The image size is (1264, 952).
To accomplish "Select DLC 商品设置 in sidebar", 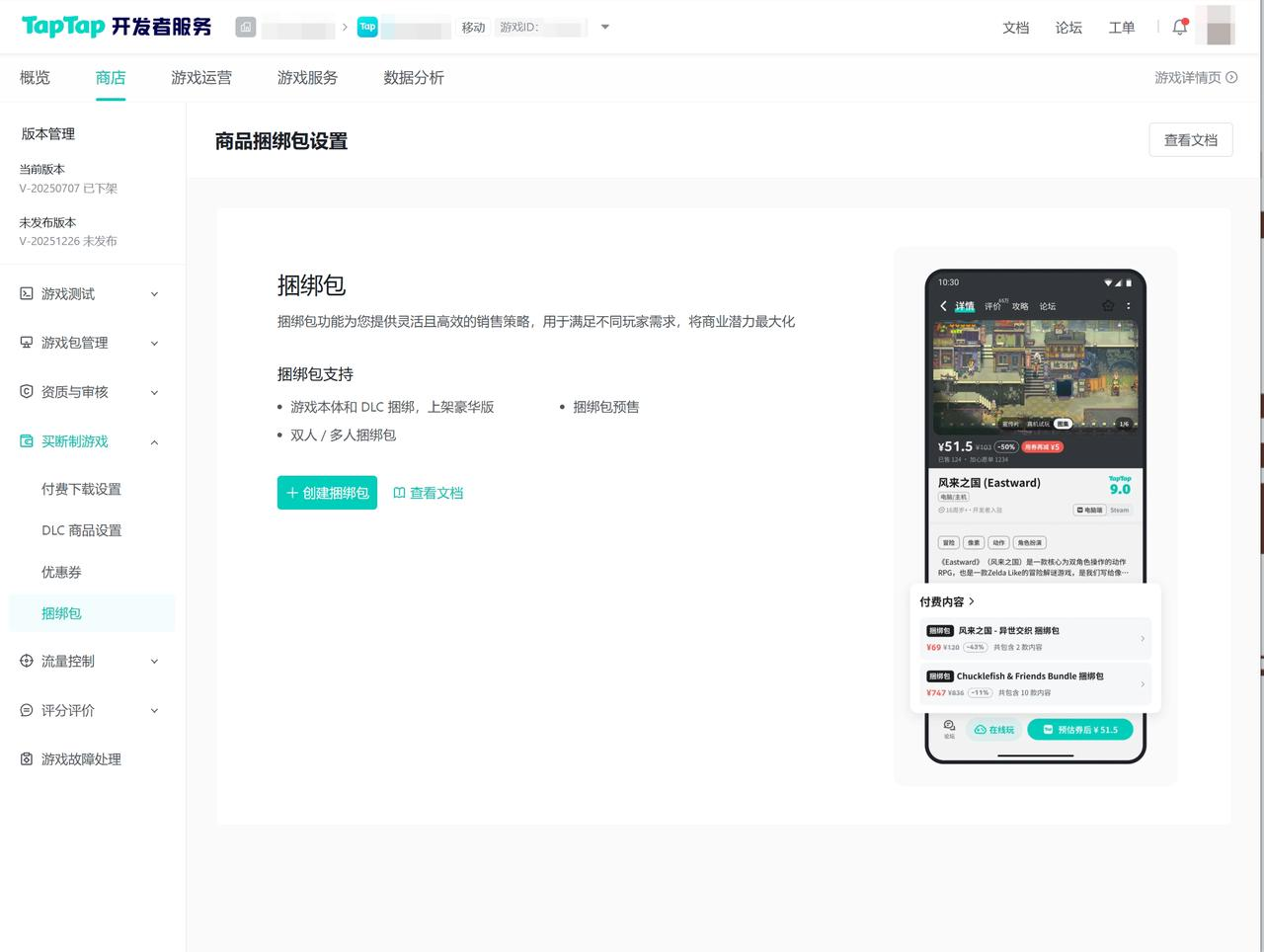I will 81,530.
